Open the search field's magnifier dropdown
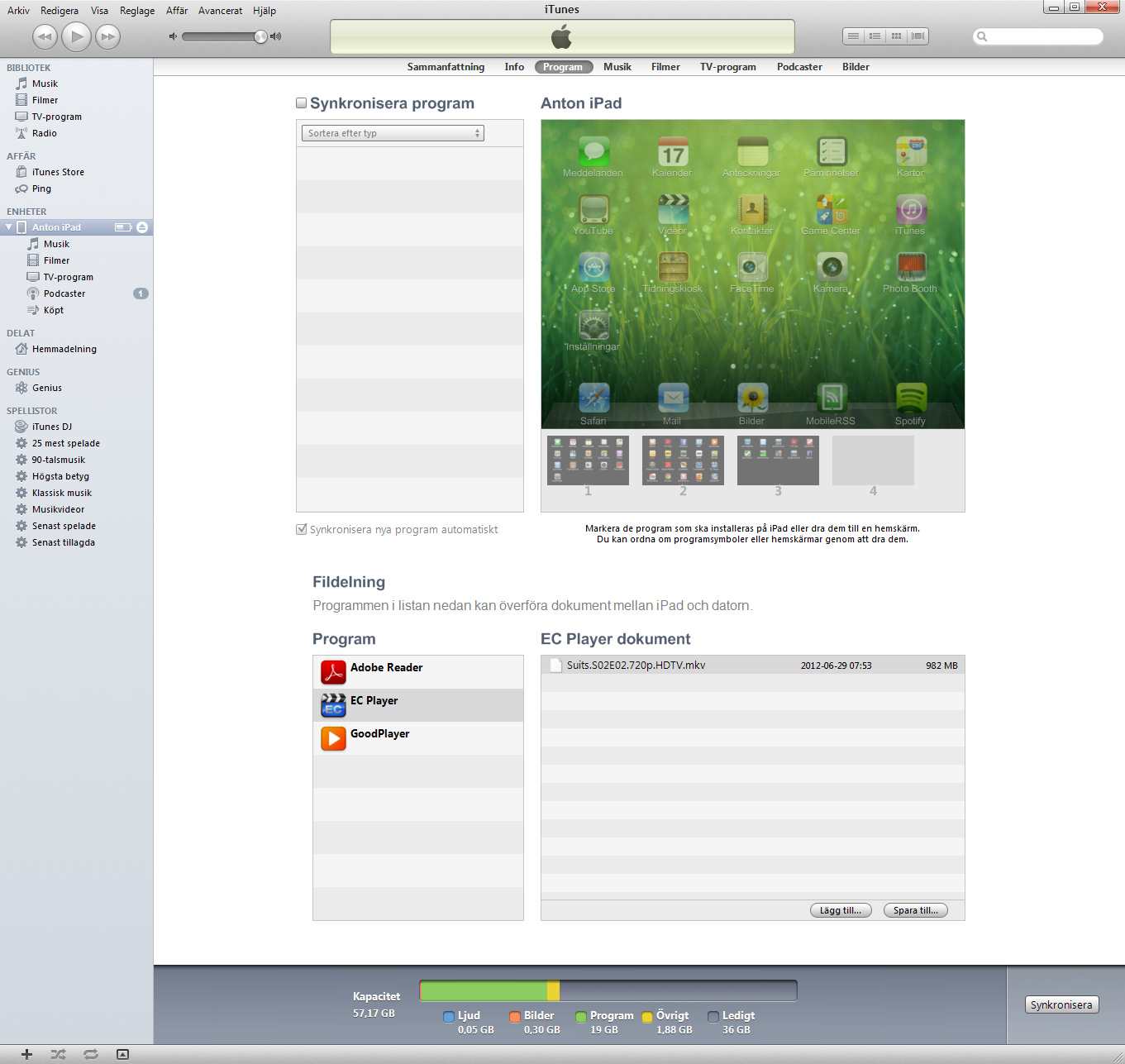 coord(982,36)
